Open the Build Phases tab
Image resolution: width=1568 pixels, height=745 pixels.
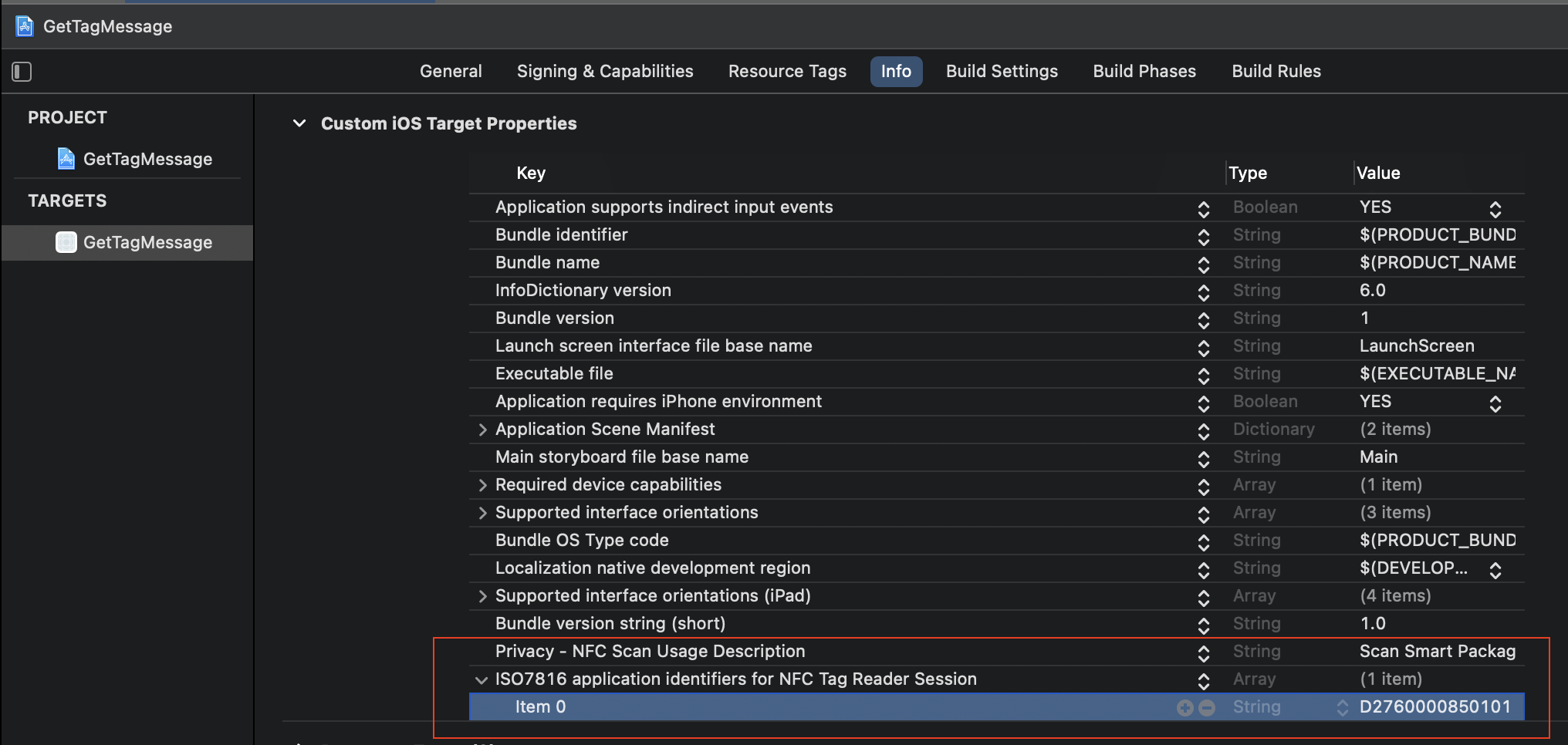pyautogui.click(x=1144, y=71)
